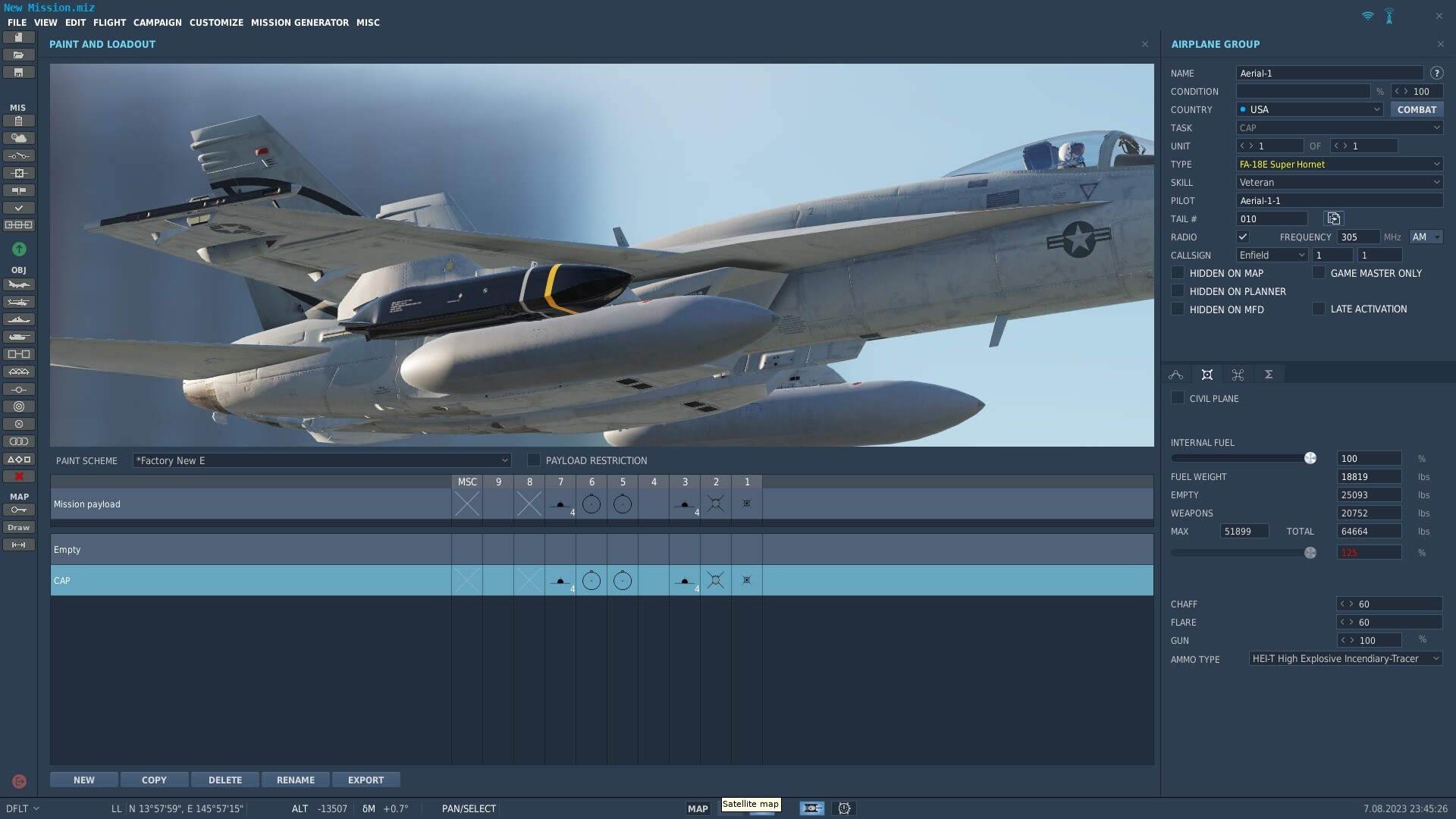Add a helicopter group
The image size is (1456, 819).
click(x=19, y=302)
